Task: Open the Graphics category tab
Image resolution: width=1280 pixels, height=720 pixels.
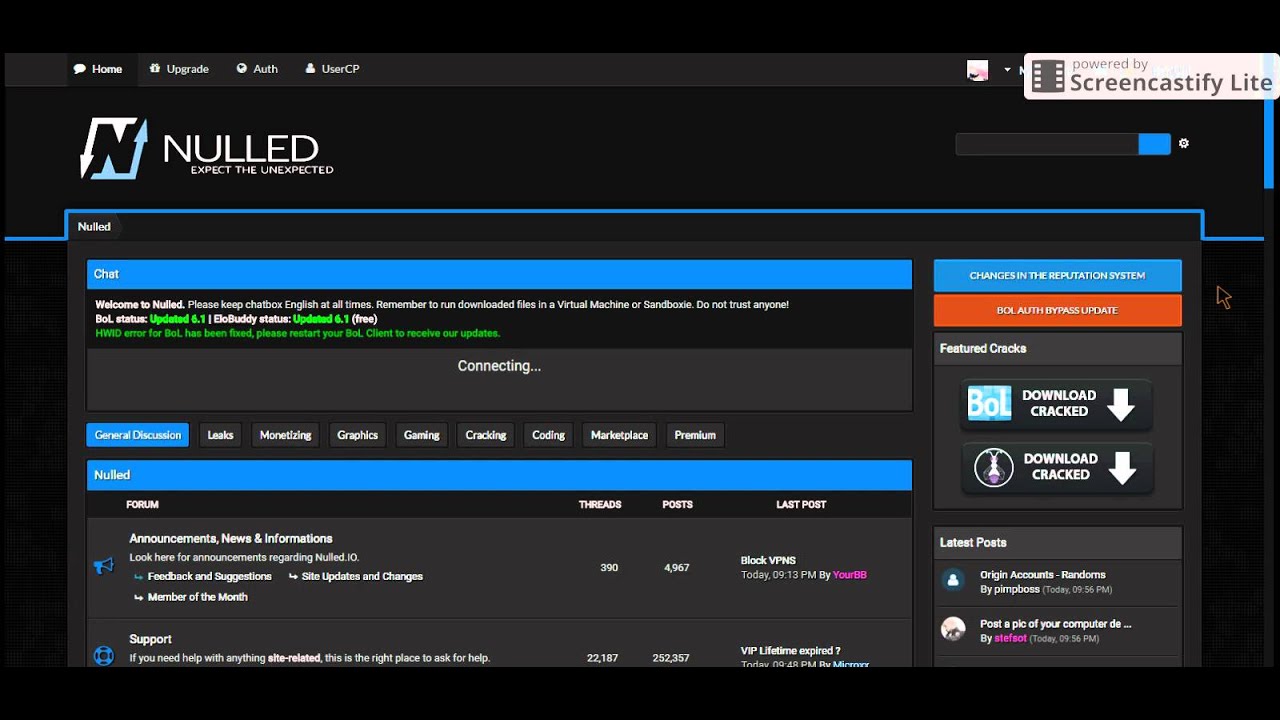Action: pyautogui.click(x=357, y=435)
